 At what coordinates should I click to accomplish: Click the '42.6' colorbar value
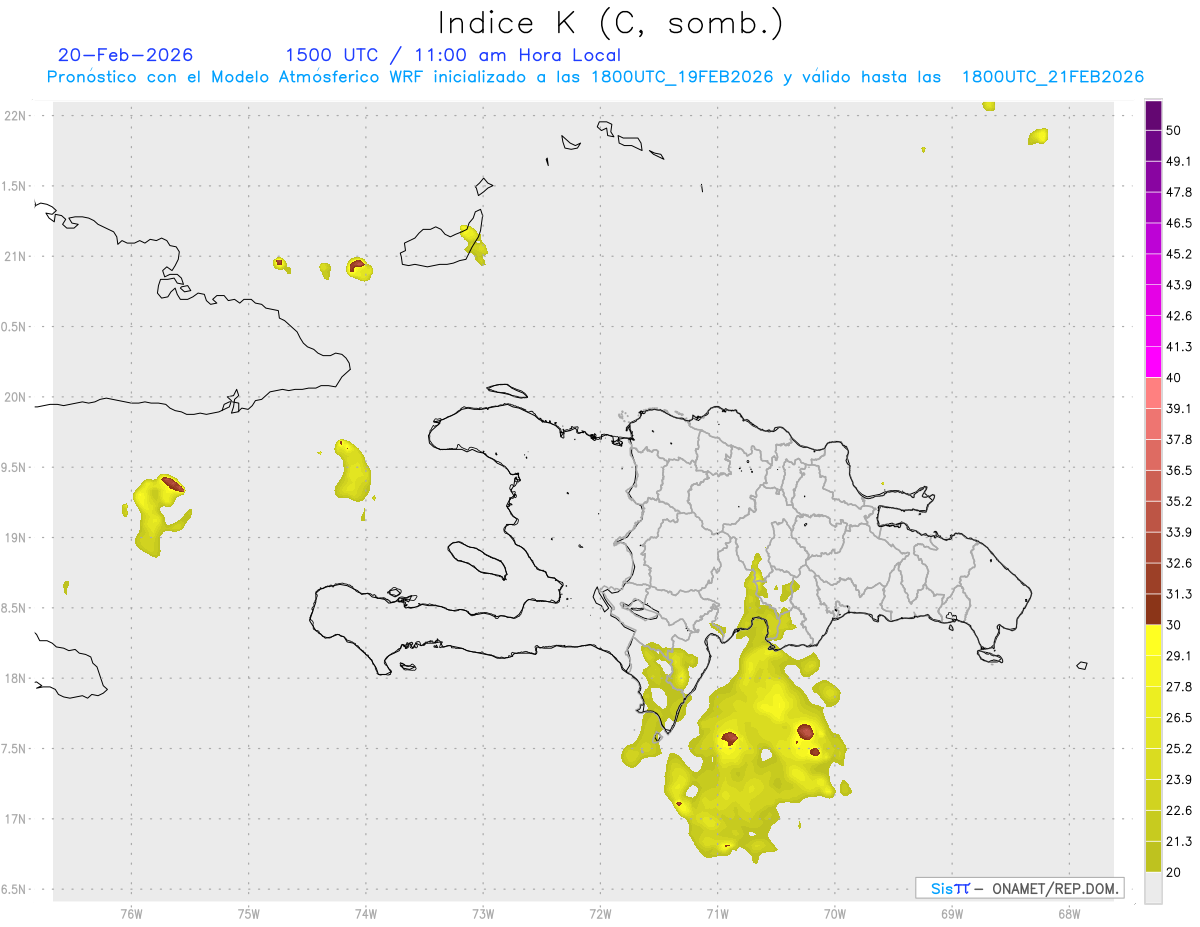tap(1178, 316)
